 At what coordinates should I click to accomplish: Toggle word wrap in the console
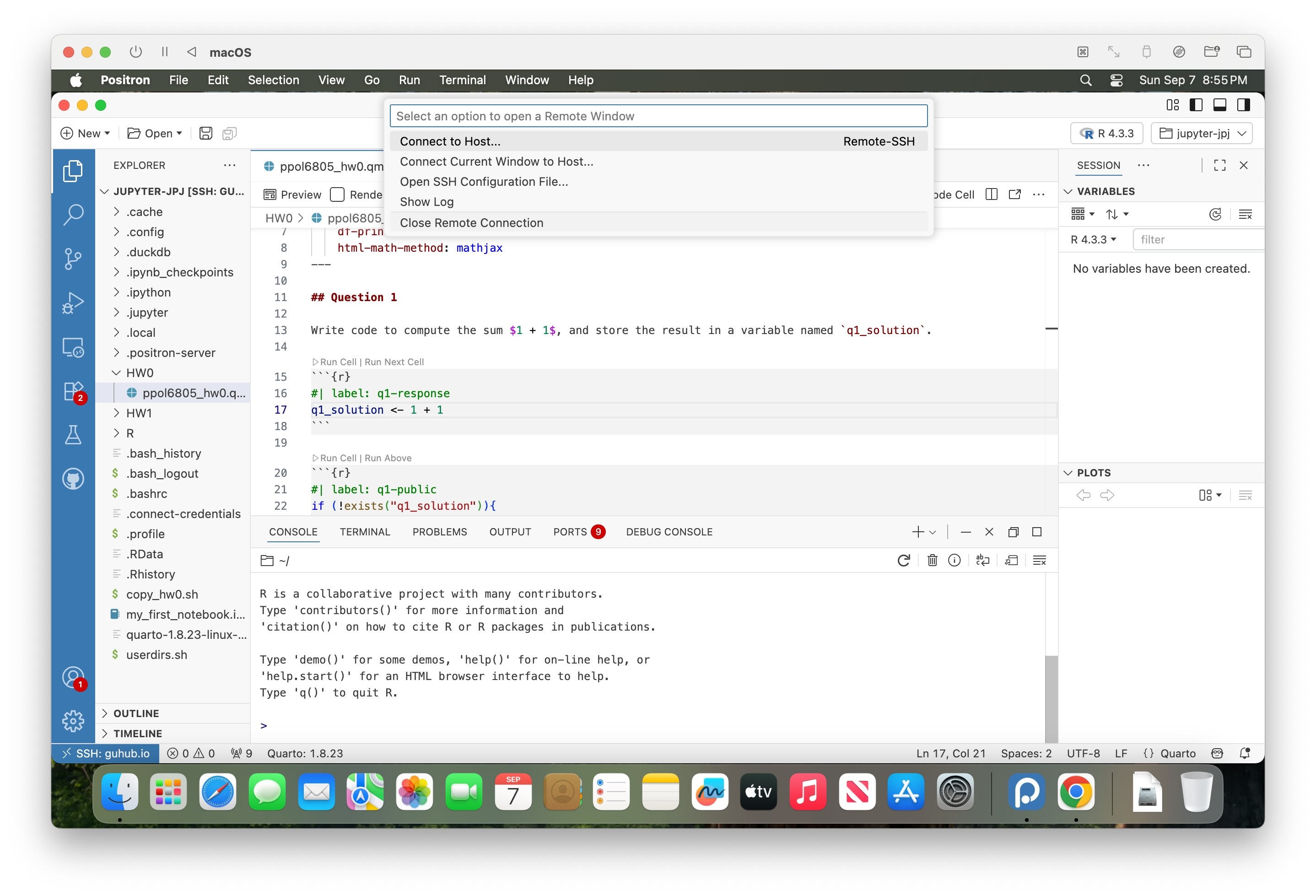tap(982, 560)
